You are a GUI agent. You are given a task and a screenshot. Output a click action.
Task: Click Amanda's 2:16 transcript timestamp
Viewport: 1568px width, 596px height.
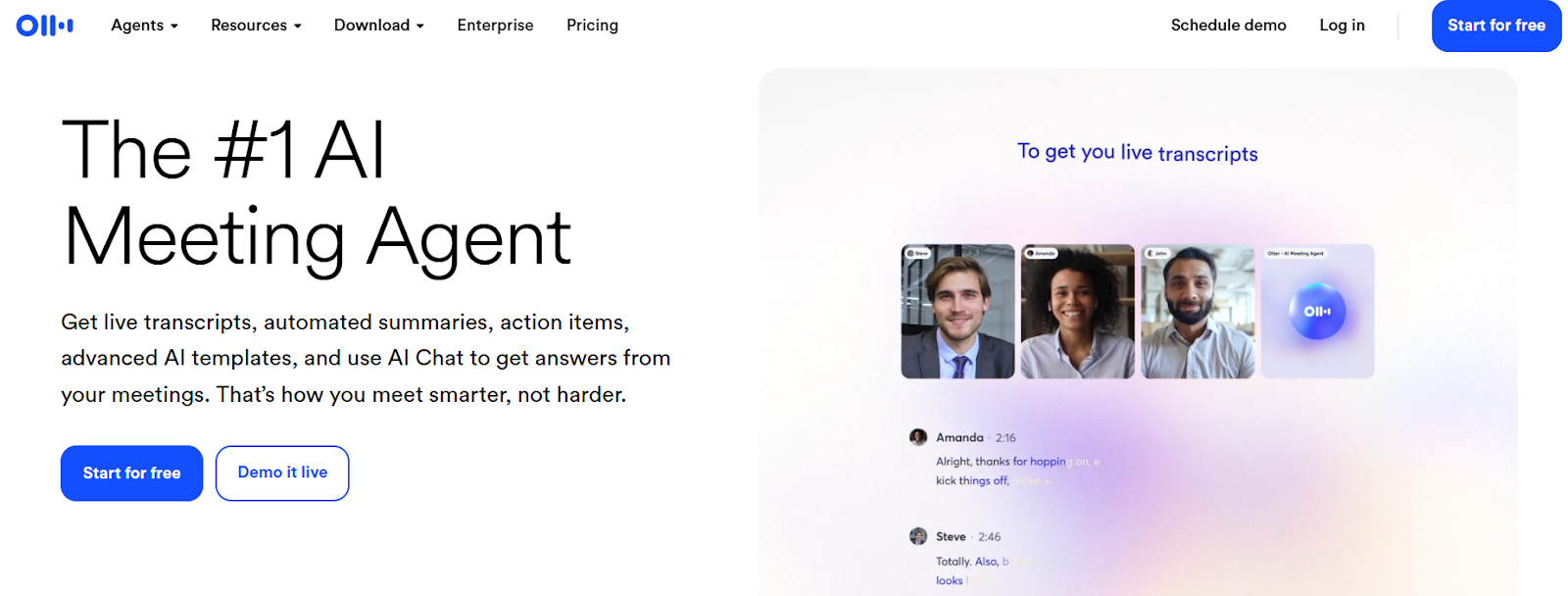point(1005,438)
